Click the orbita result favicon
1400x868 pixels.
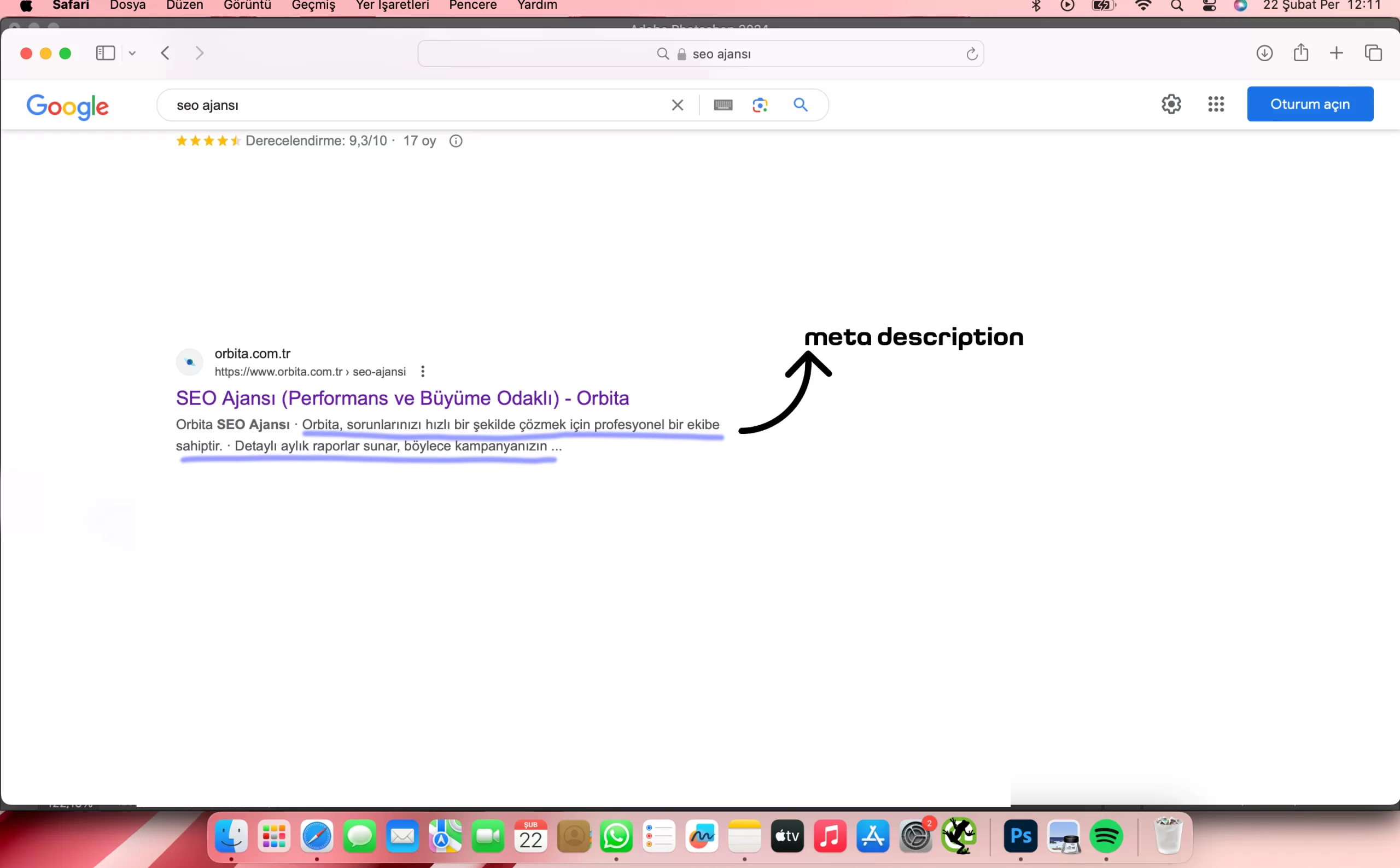point(190,362)
